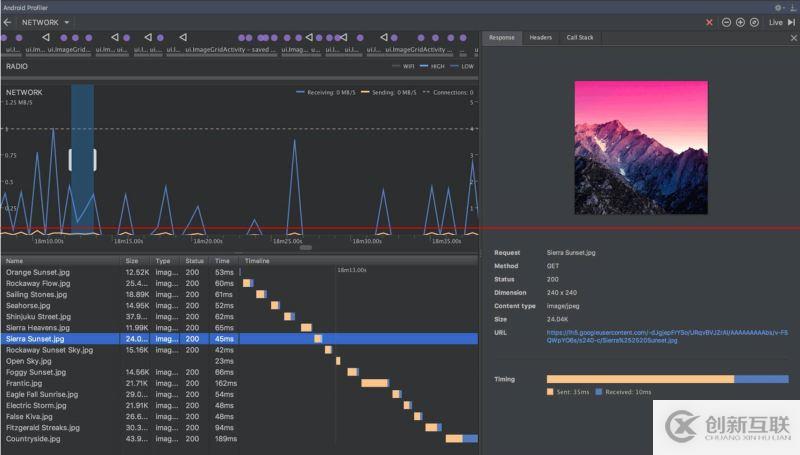Zoom in the timeline with plus icon
Screen dimensions: 800x455
[740, 22]
